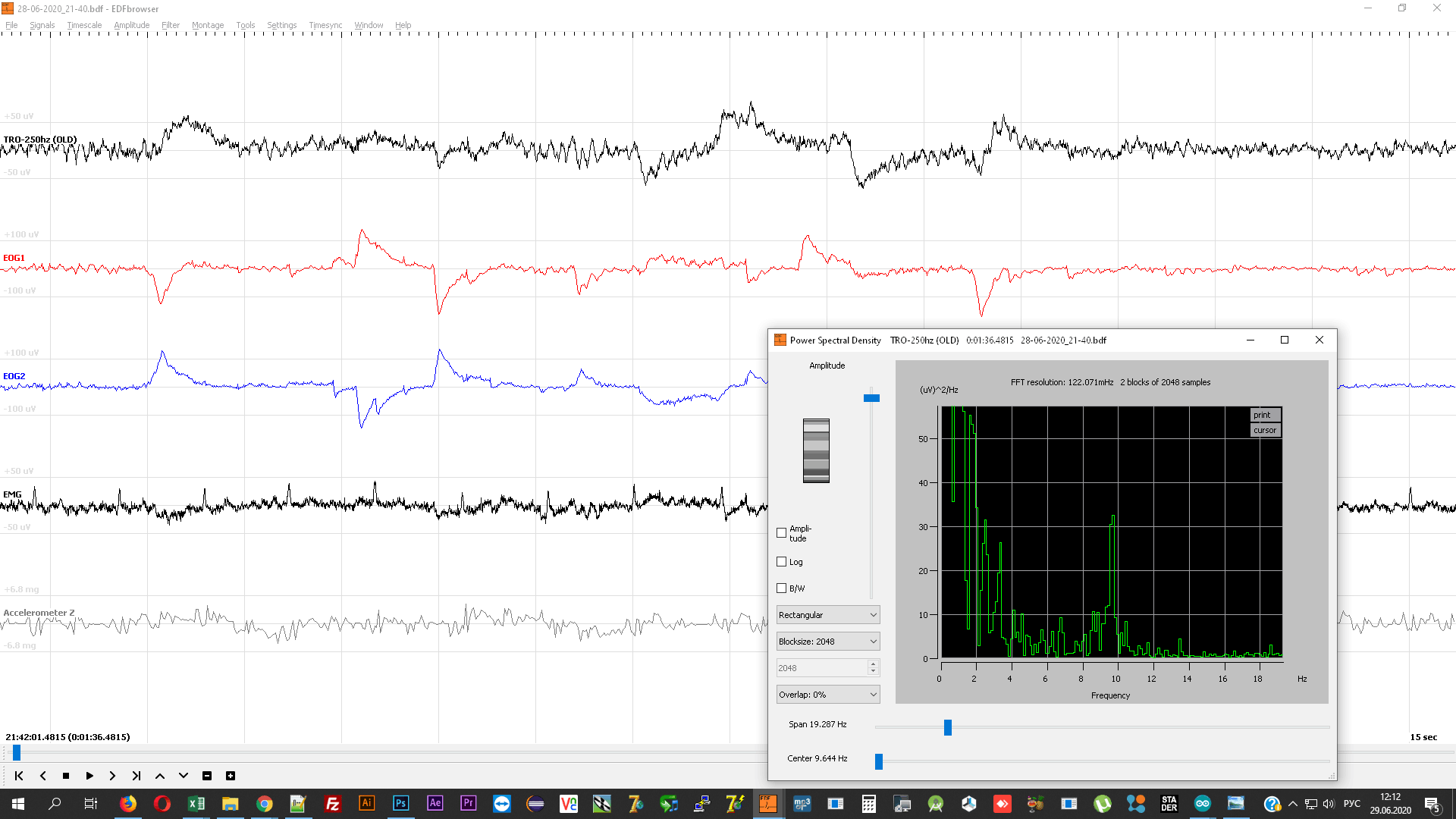Jump to start of recording button
This screenshot has width=1456, height=819.
(19, 776)
